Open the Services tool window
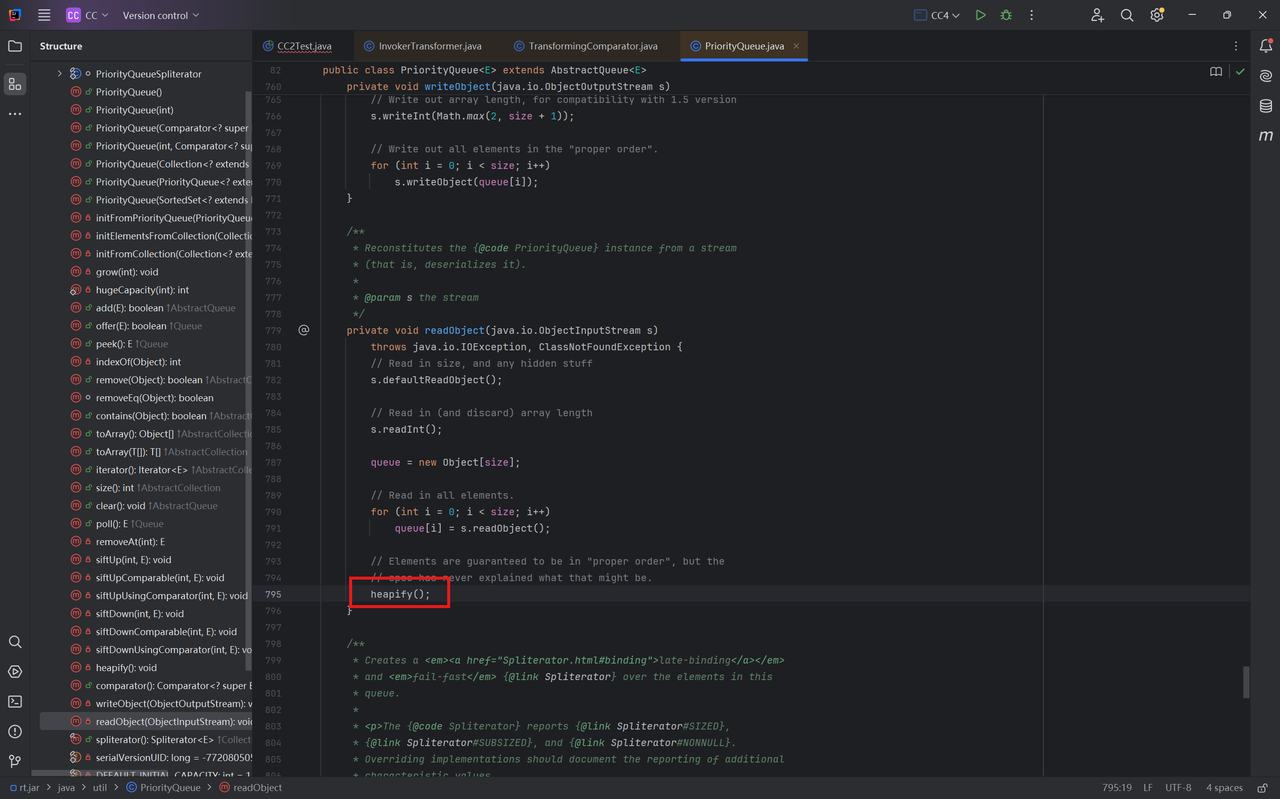 [x=15, y=672]
